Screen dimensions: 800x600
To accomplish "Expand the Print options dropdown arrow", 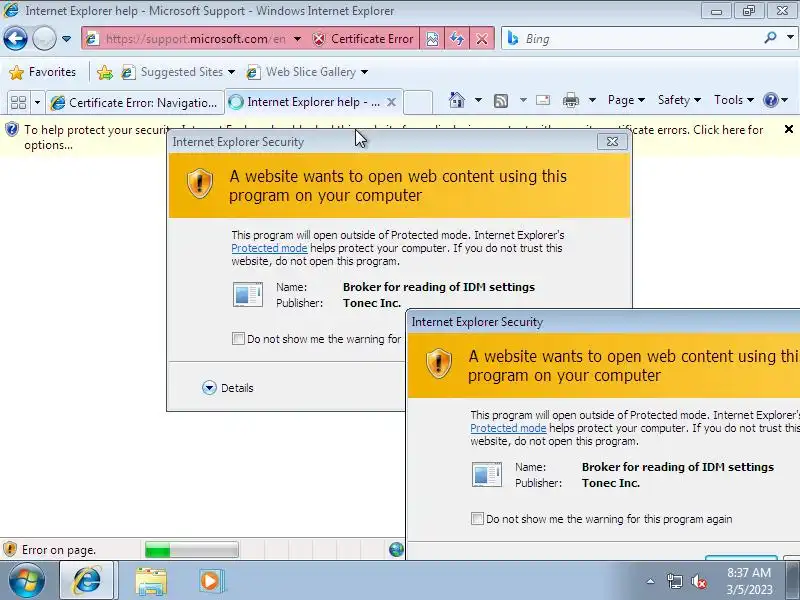I will (x=592, y=100).
